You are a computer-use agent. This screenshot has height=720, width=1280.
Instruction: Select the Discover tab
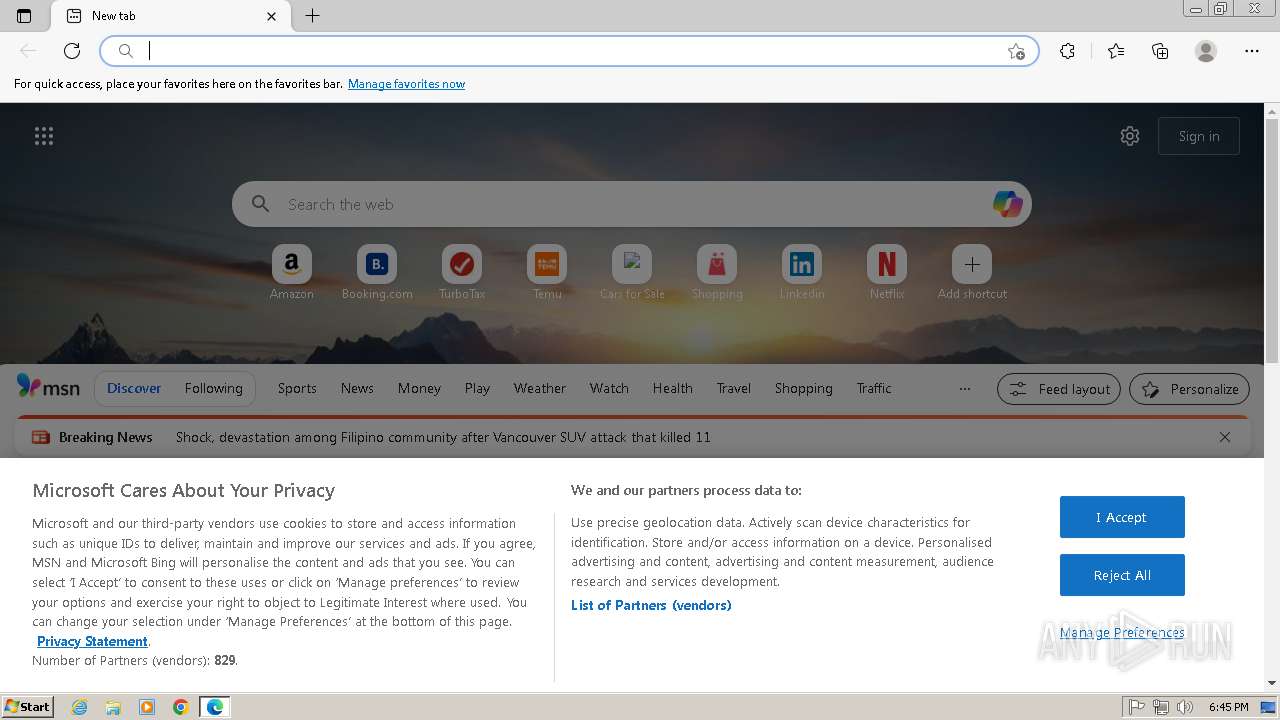(x=134, y=388)
